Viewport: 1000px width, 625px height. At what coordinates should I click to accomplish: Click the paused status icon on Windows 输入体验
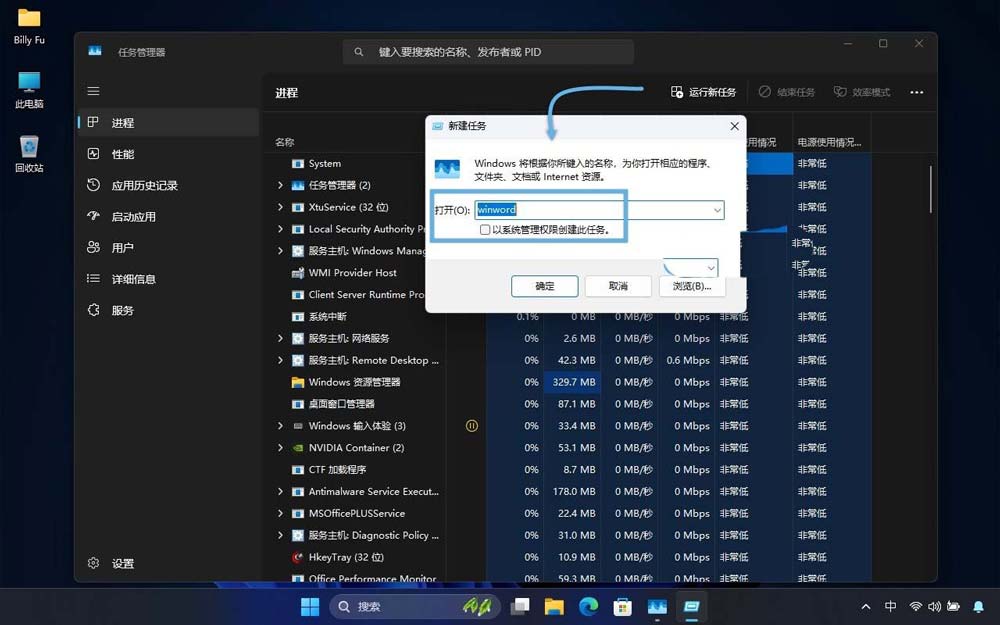pos(471,425)
